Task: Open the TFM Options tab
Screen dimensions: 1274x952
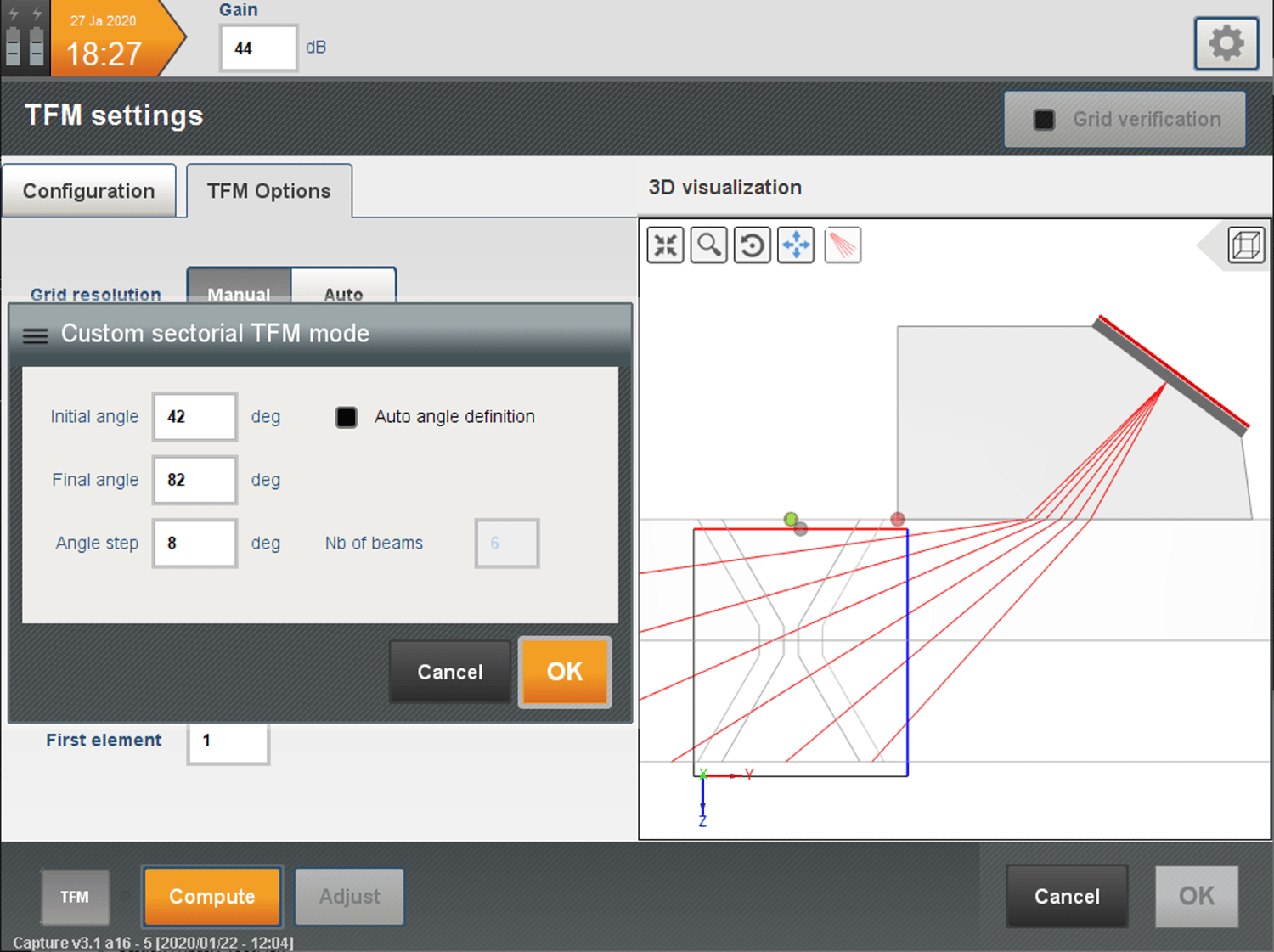Action: [268, 190]
